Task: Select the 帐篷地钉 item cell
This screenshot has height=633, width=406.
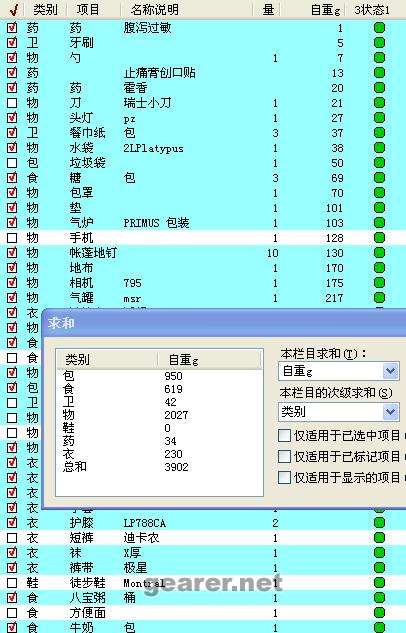Action: pyautogui.click(x=93, y=253)
